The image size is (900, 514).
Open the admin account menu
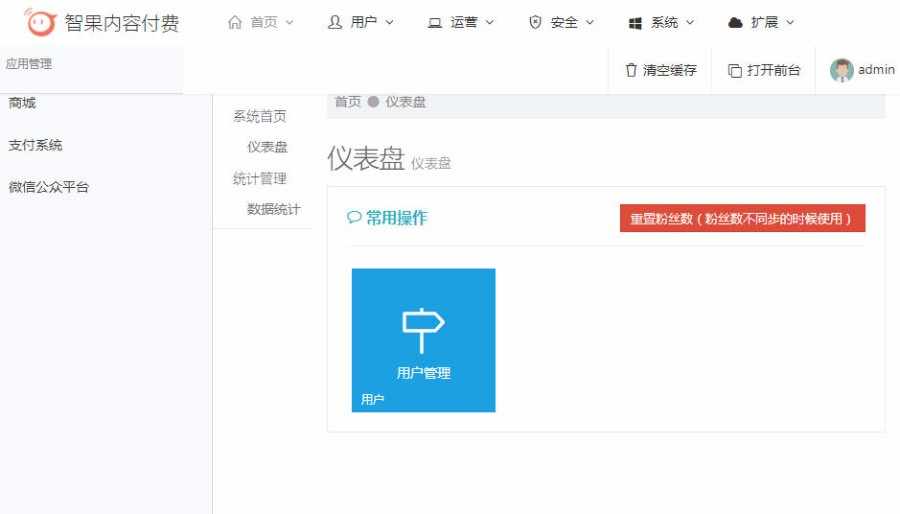862,70
